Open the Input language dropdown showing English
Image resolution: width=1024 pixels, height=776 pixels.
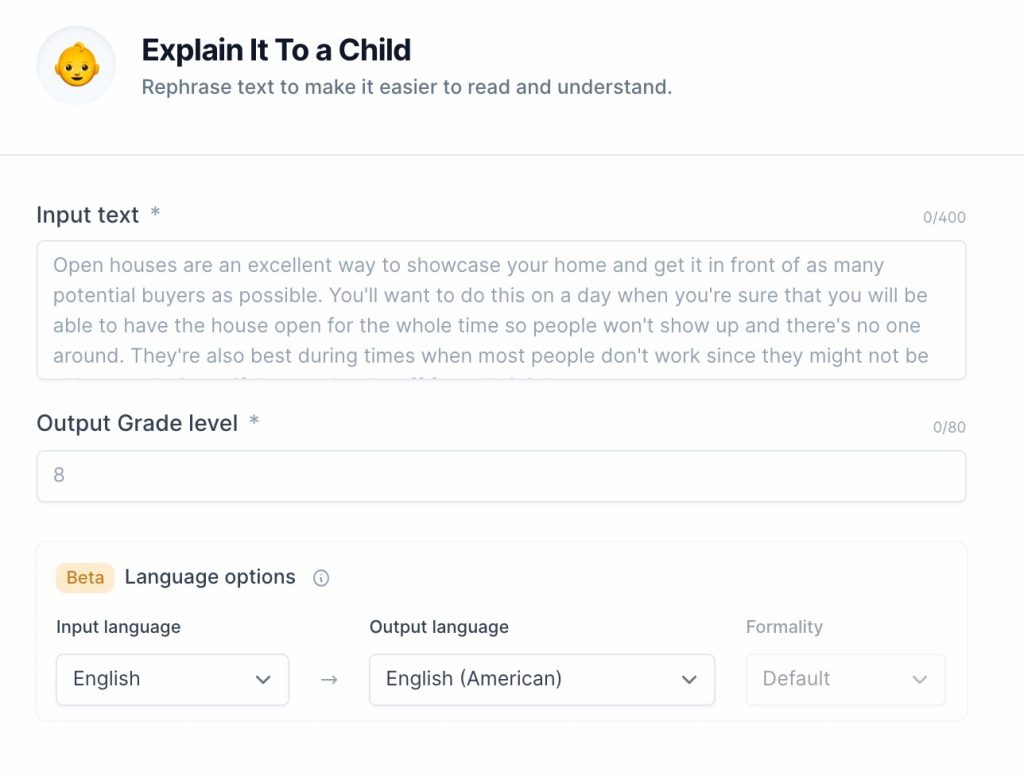(x=172, y=679)
